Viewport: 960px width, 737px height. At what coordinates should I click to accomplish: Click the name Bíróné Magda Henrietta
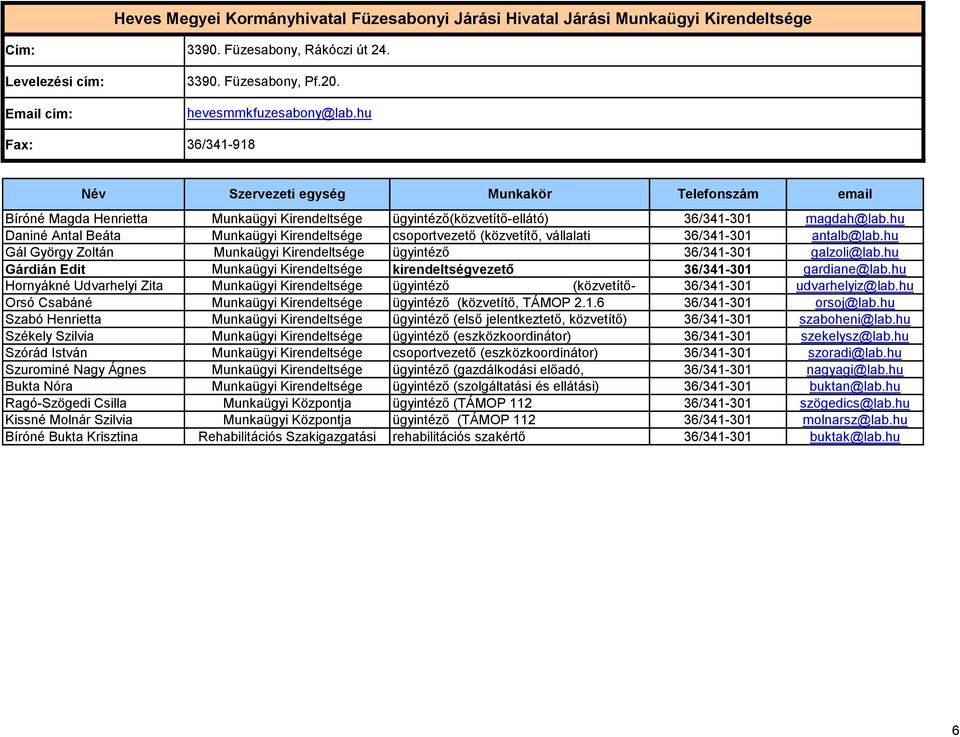coord(77,219)
